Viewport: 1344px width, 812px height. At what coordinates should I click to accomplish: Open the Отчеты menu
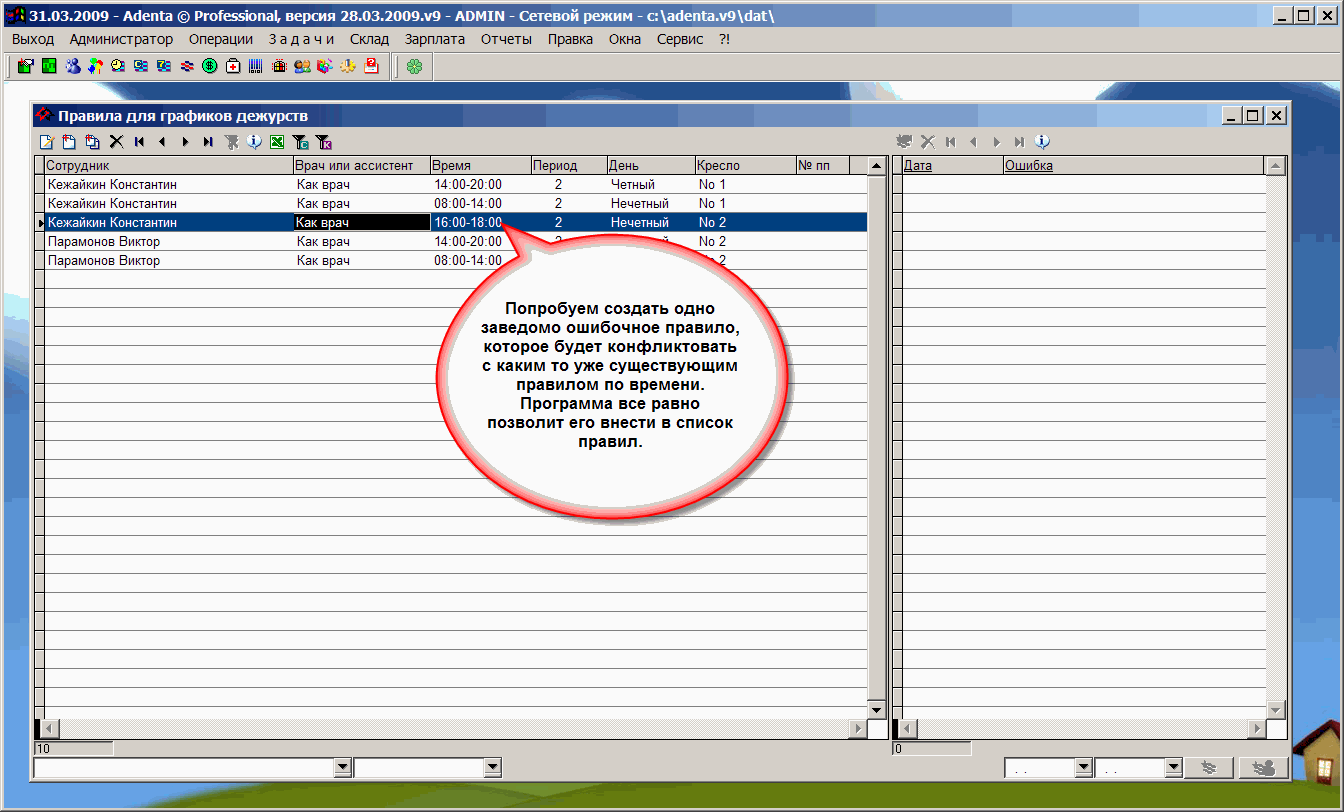pyautogui.click(x=506, y=39)
